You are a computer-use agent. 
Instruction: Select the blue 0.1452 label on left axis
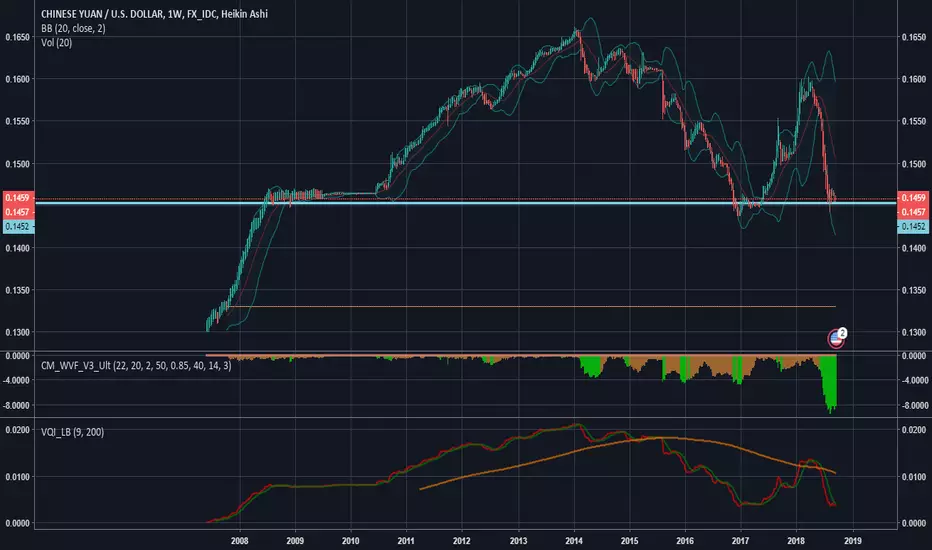(x=17, y=227)
